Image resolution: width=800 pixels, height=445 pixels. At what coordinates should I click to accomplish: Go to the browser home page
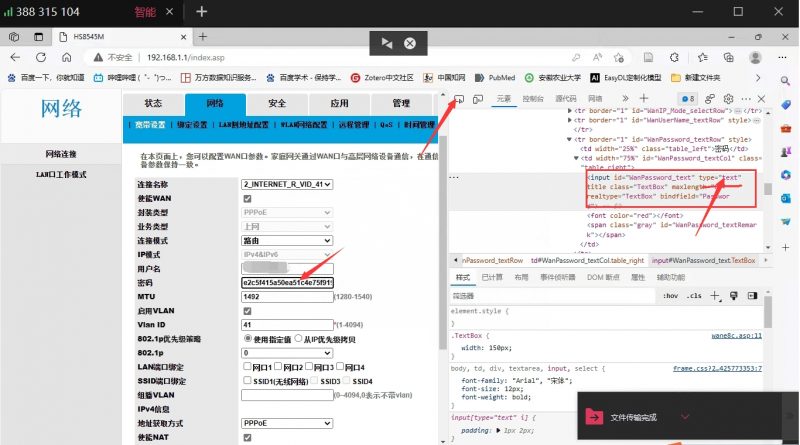66,57
